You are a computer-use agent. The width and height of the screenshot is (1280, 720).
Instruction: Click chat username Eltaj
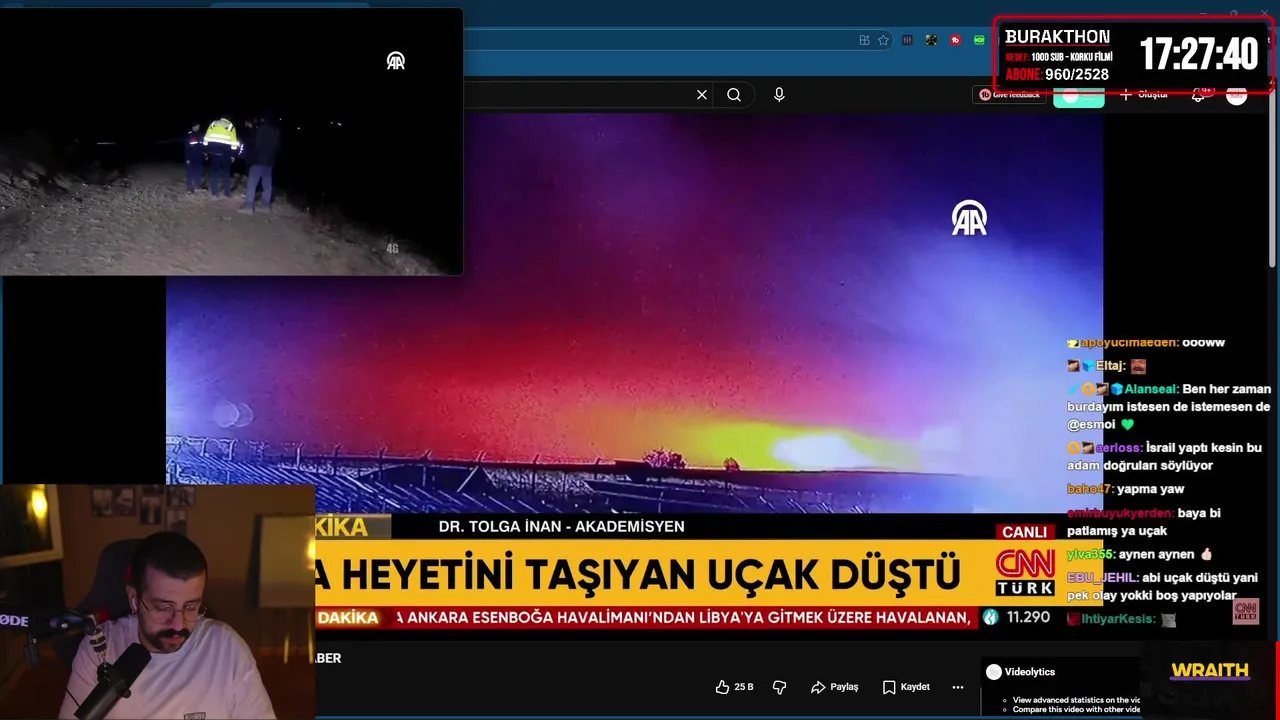1110,366
